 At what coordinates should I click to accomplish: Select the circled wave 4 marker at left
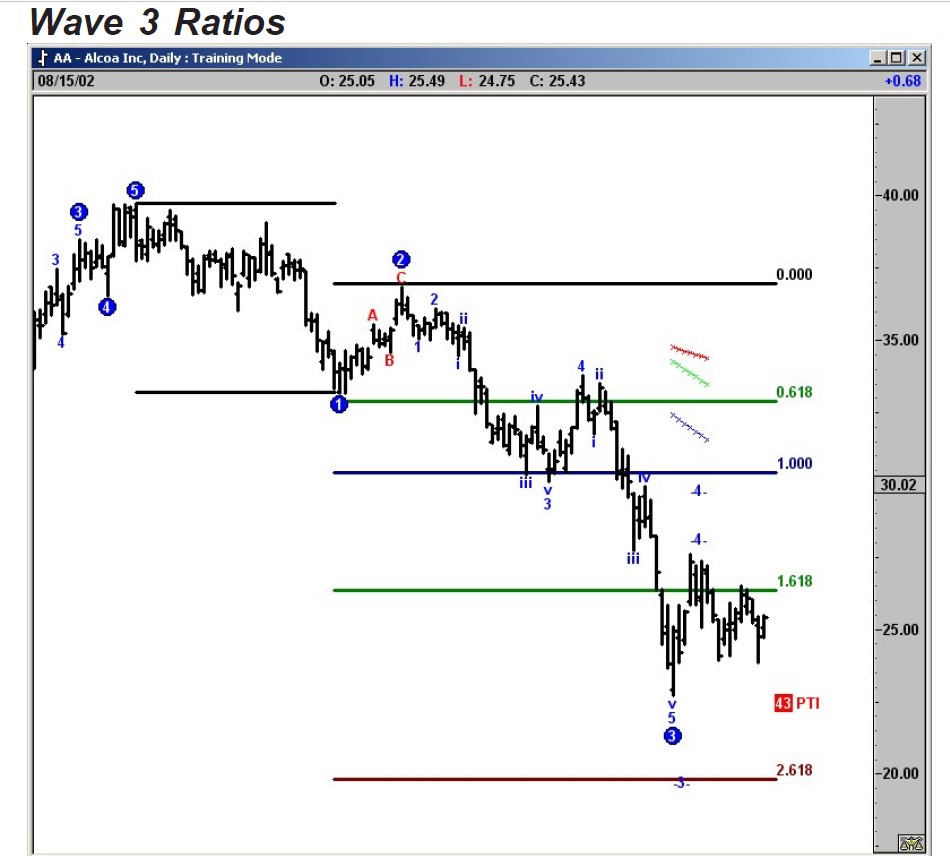click(107, 307)
